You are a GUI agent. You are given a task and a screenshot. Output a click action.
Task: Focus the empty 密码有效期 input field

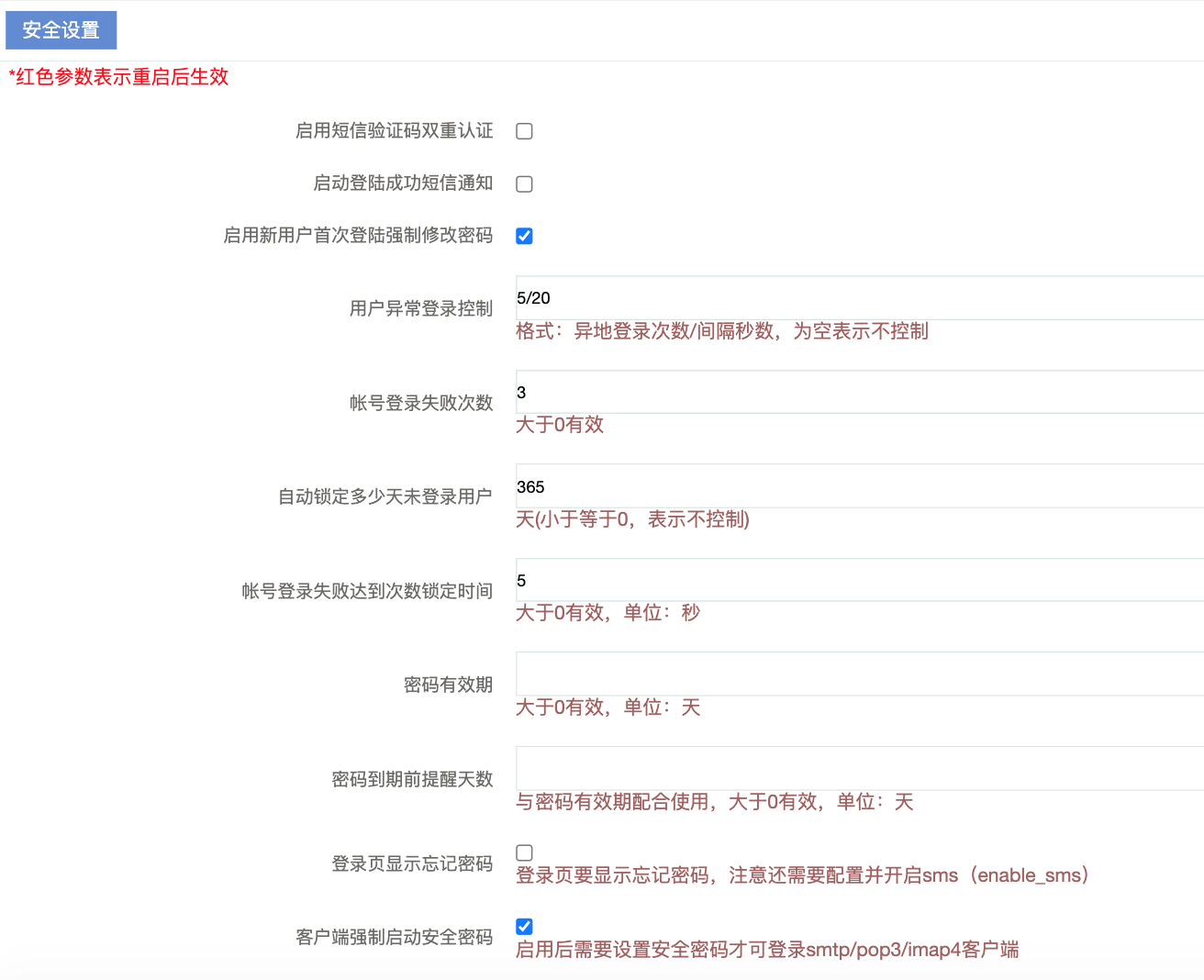pos(859,674)
